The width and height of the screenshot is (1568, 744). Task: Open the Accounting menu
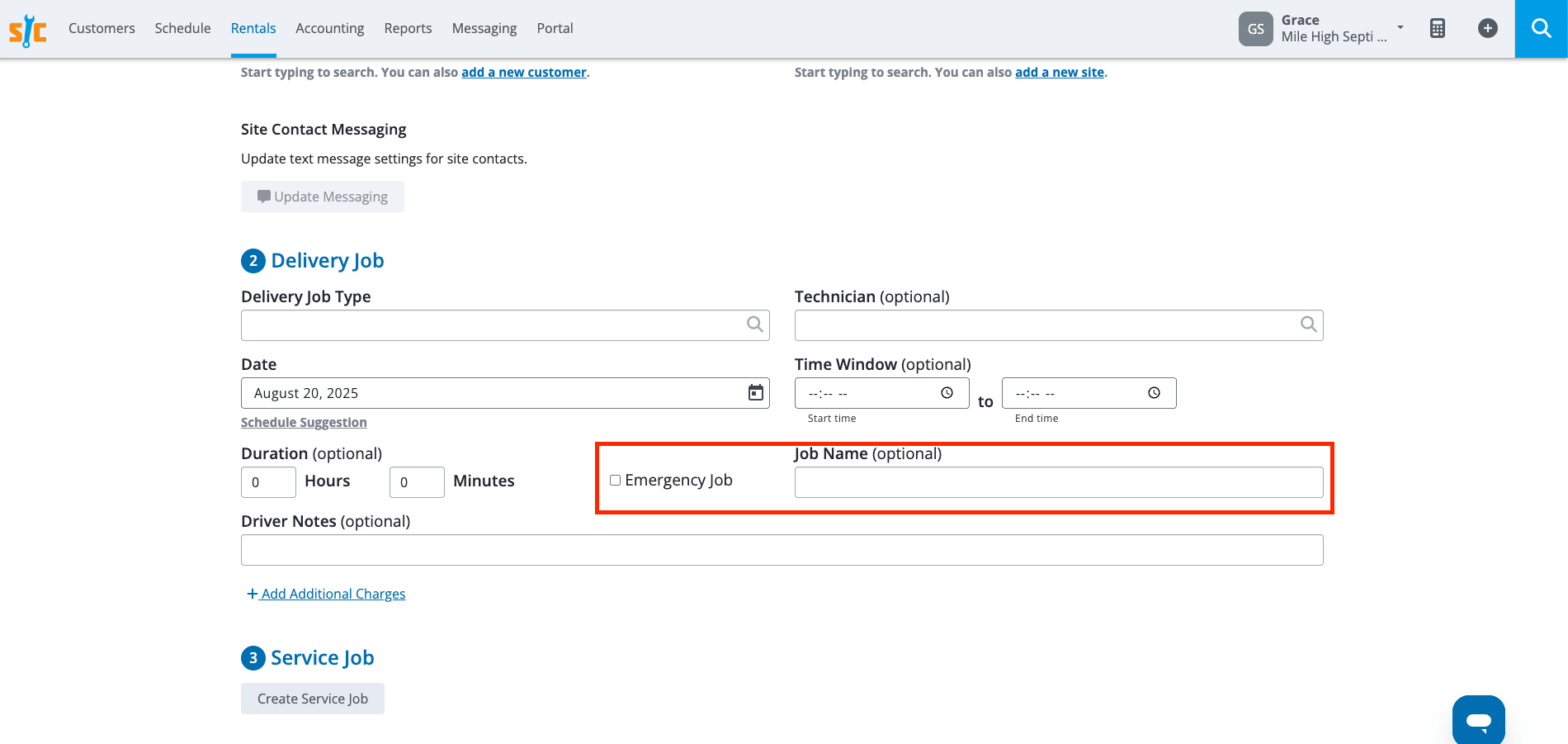click(x=330, y=28)
